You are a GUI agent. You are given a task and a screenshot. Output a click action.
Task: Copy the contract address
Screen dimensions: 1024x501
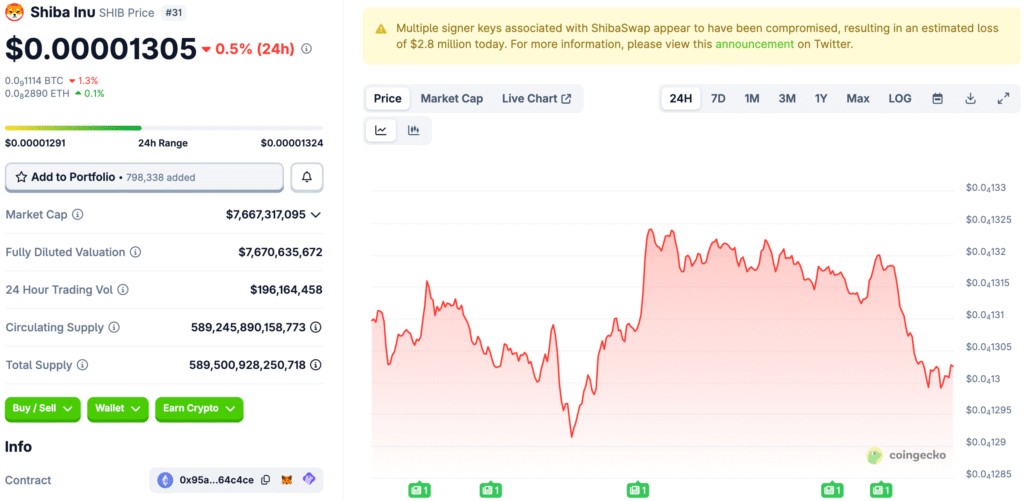[265, 480]
